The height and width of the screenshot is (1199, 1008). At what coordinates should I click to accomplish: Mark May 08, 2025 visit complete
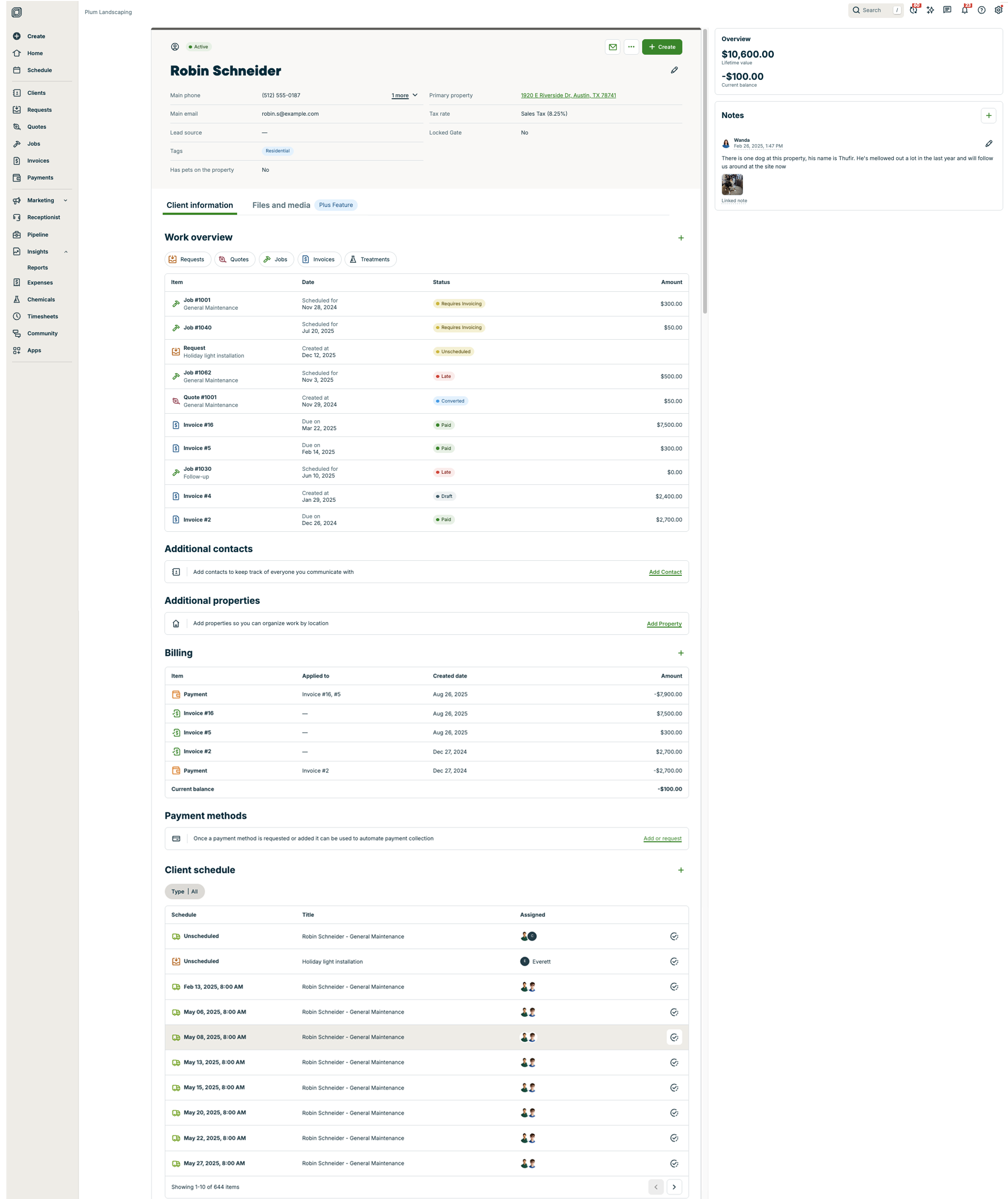pyautogui.click(x=674, y=1037)
